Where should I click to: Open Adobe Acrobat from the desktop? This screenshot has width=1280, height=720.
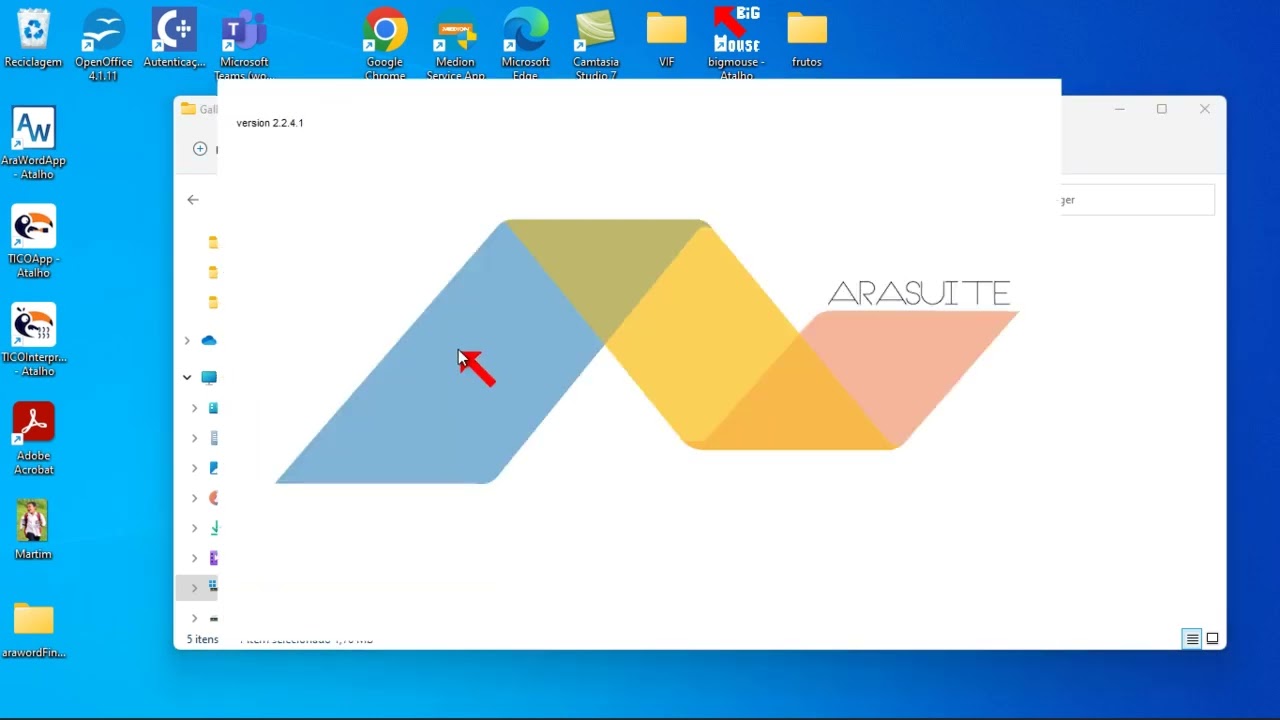tap(34, 438)
